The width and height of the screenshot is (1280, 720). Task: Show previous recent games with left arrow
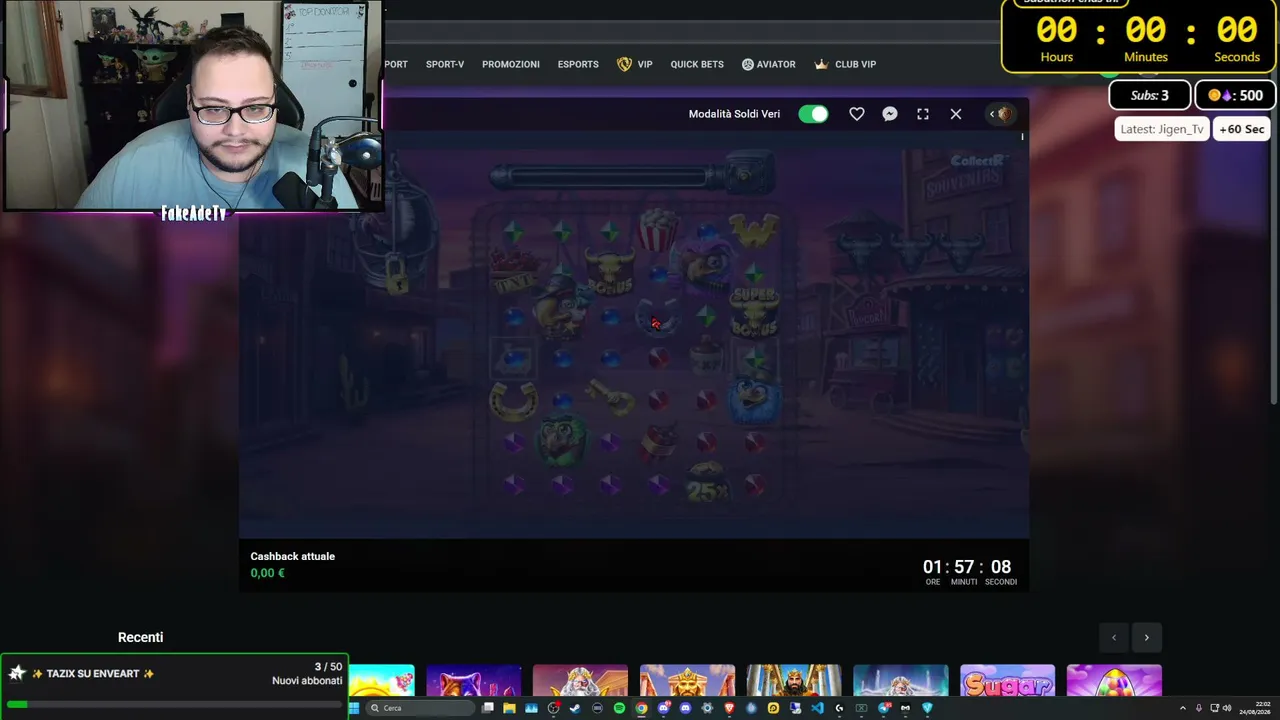click(x=1114, y=637)
